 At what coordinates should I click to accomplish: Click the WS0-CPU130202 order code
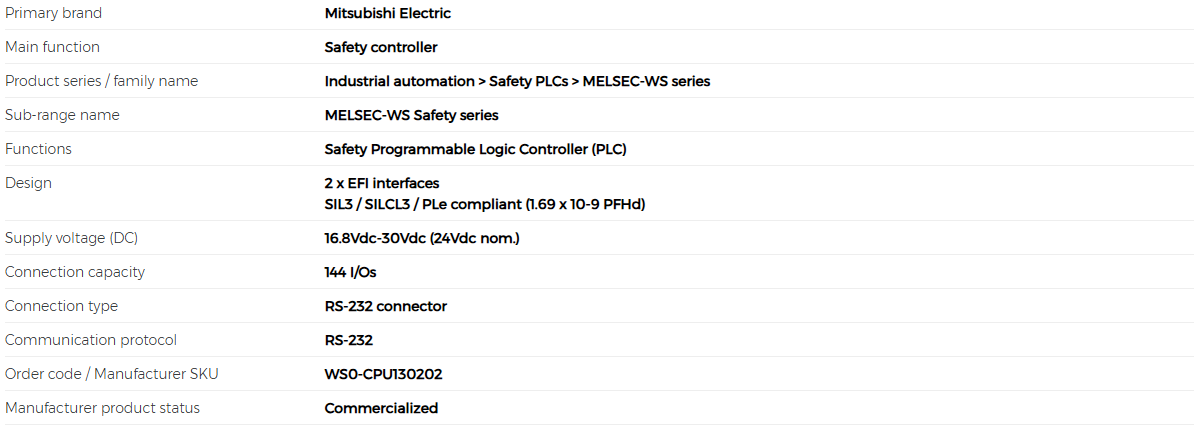click(x=383, y=374)
